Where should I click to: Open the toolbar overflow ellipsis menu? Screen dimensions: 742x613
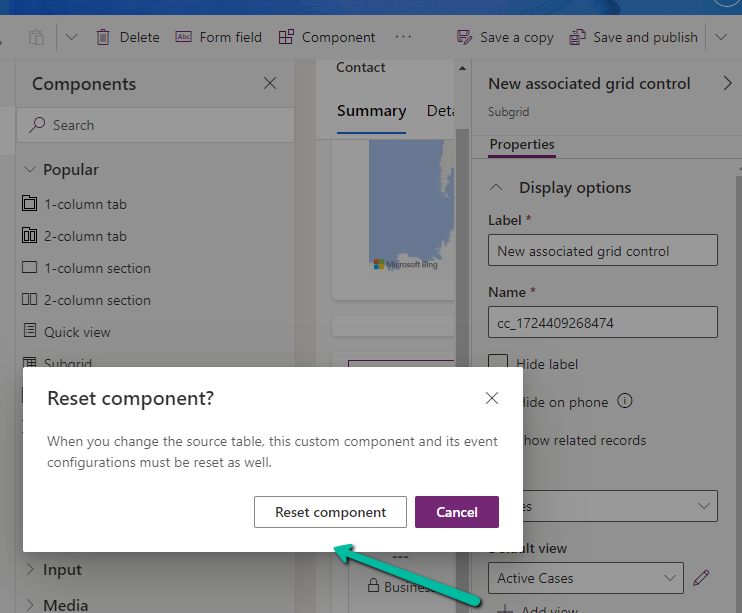403,37
